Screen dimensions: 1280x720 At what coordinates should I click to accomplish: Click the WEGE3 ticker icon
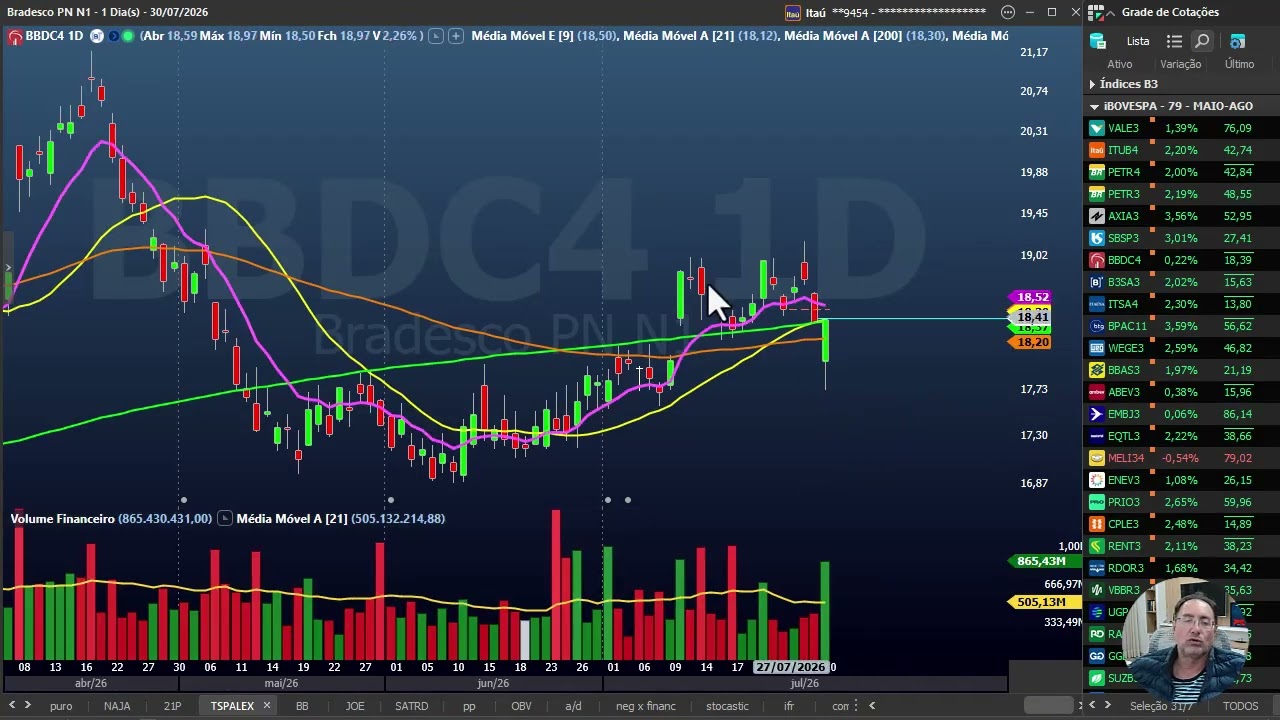point(1097,348)
